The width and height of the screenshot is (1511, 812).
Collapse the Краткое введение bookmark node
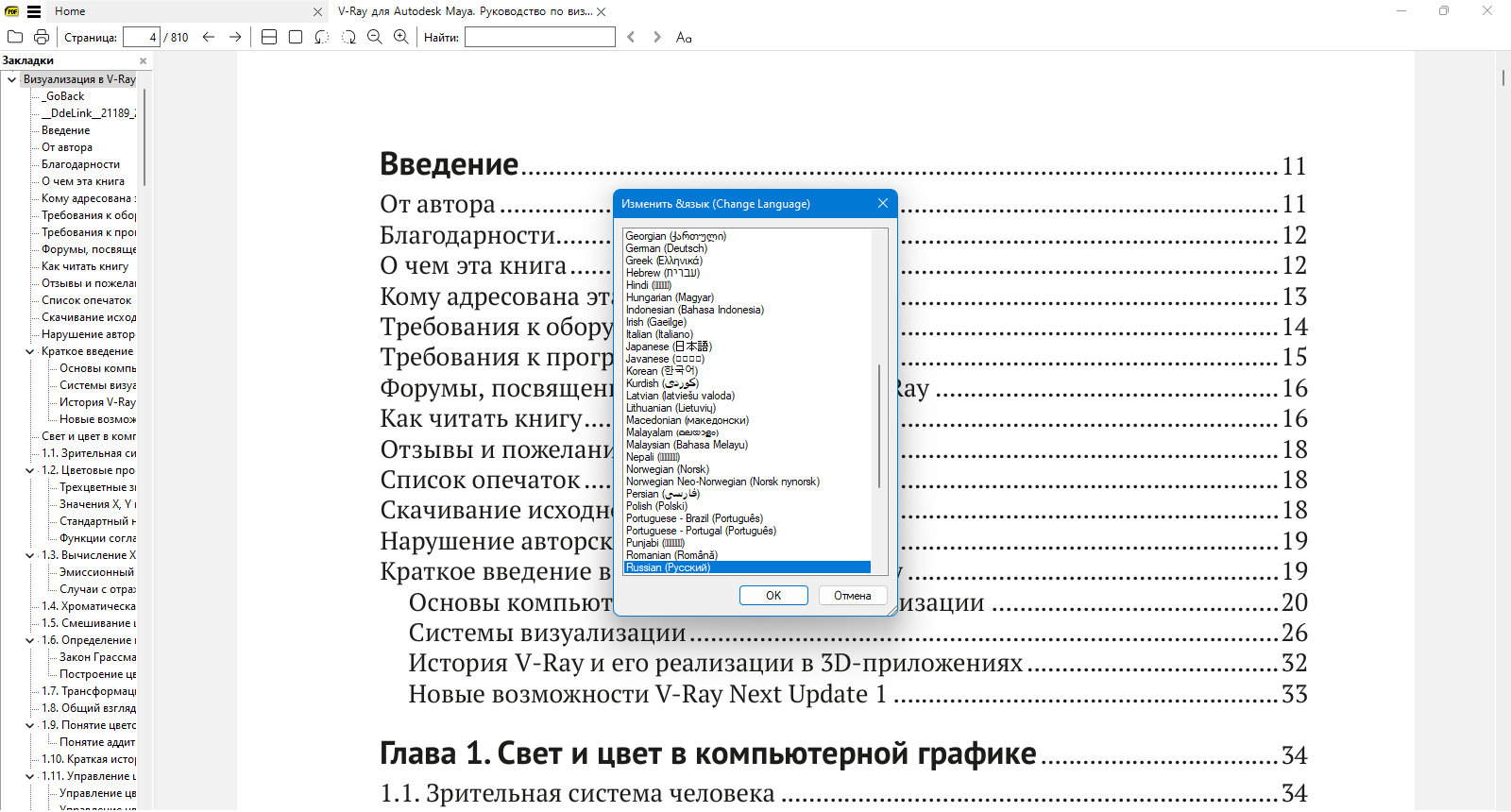(x=30, y=351)
